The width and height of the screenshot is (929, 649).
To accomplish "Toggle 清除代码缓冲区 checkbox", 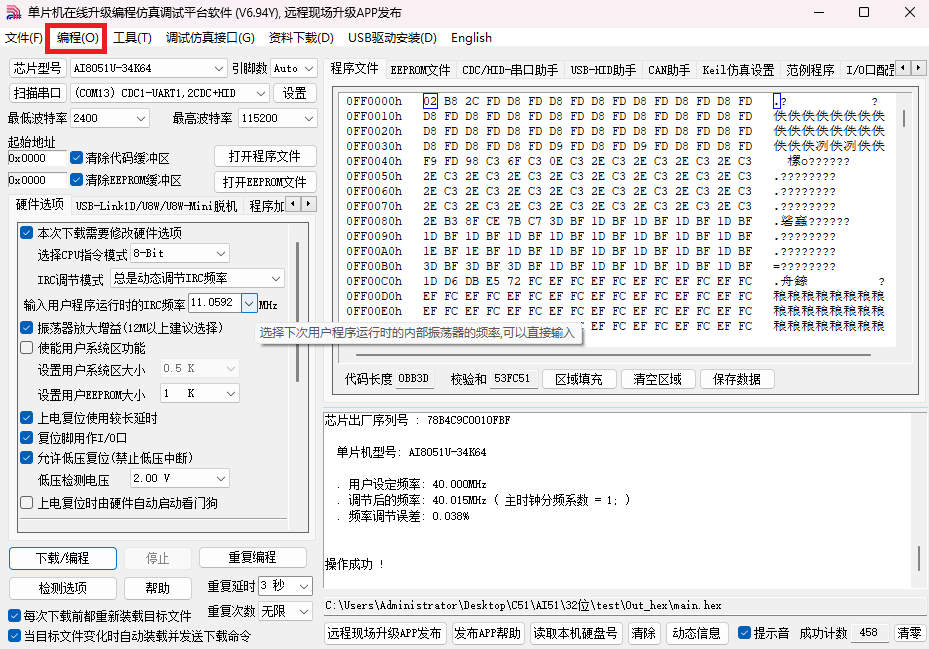I will [76, 158].
